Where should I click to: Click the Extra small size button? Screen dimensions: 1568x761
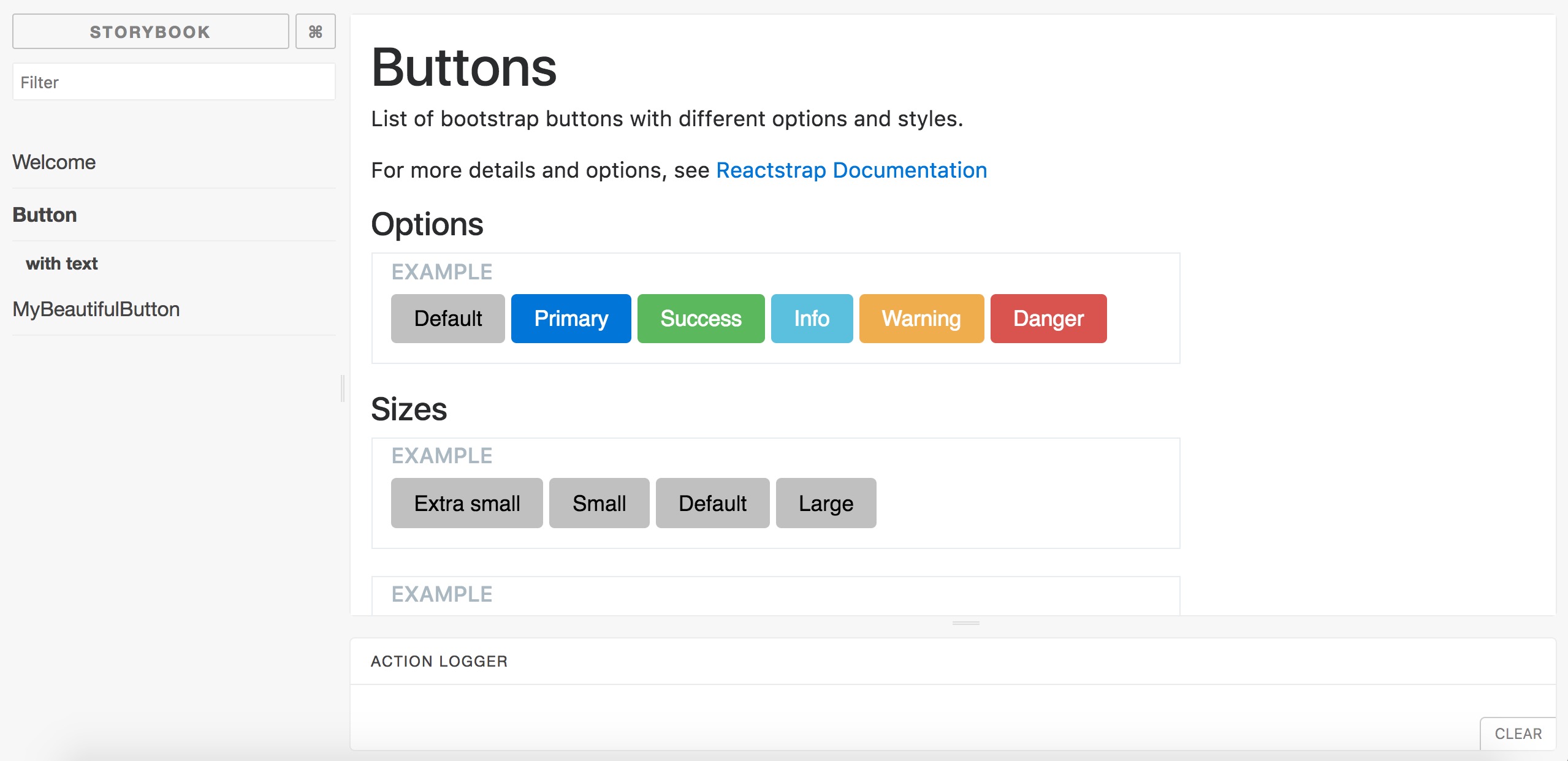[467, 503]
